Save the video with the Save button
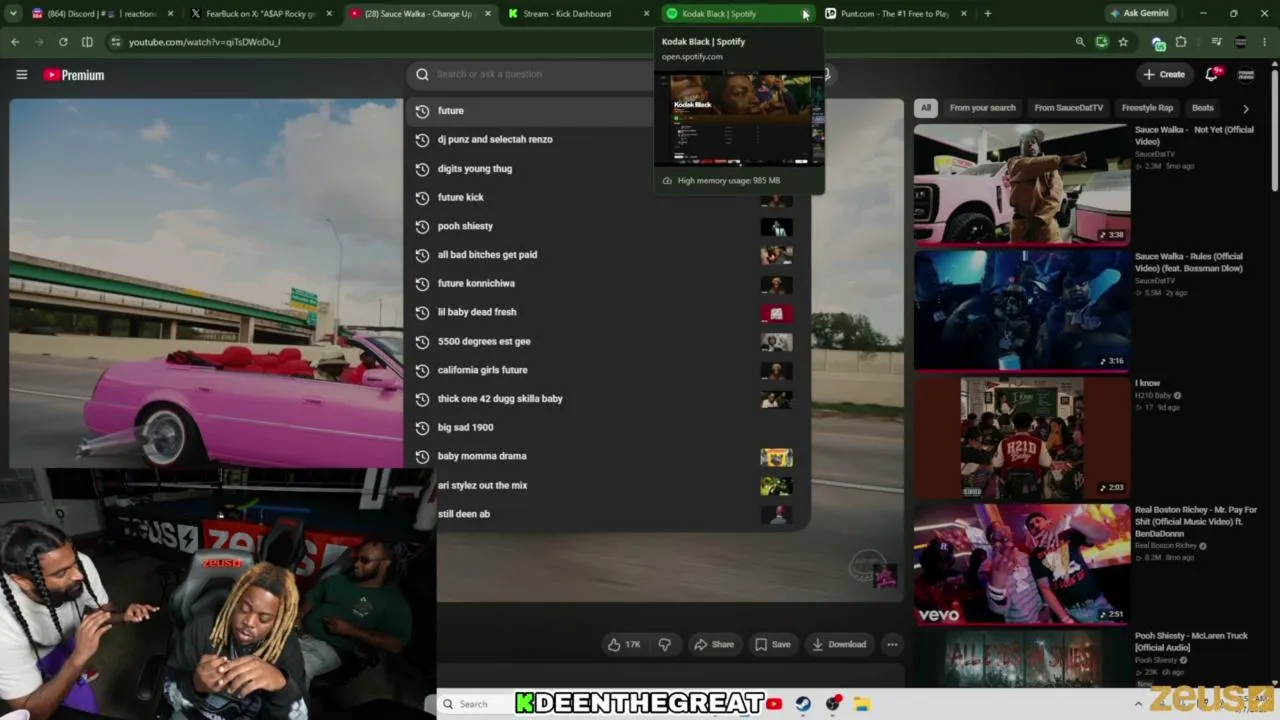Image resolution: width=1280 pixels, height=720 pixels. click(773, 645)
